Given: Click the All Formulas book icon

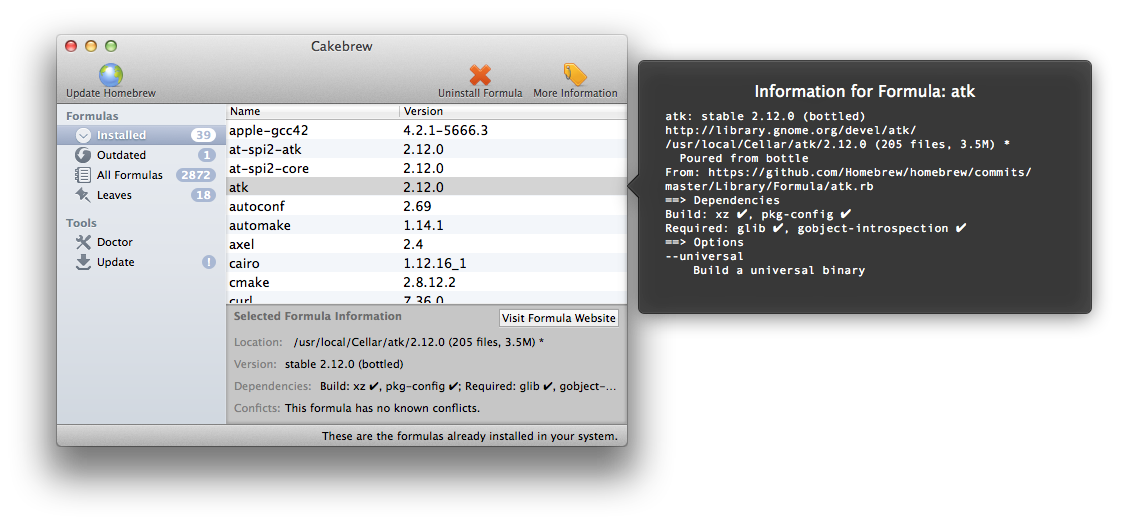Looking at the screenshot, I should (x=84, y=175).
